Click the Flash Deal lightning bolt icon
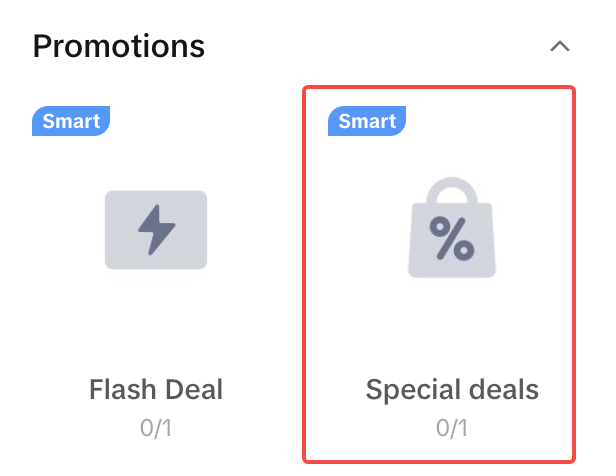The width and height of the screenshot is (616, 476). click(x=156, y=230)
